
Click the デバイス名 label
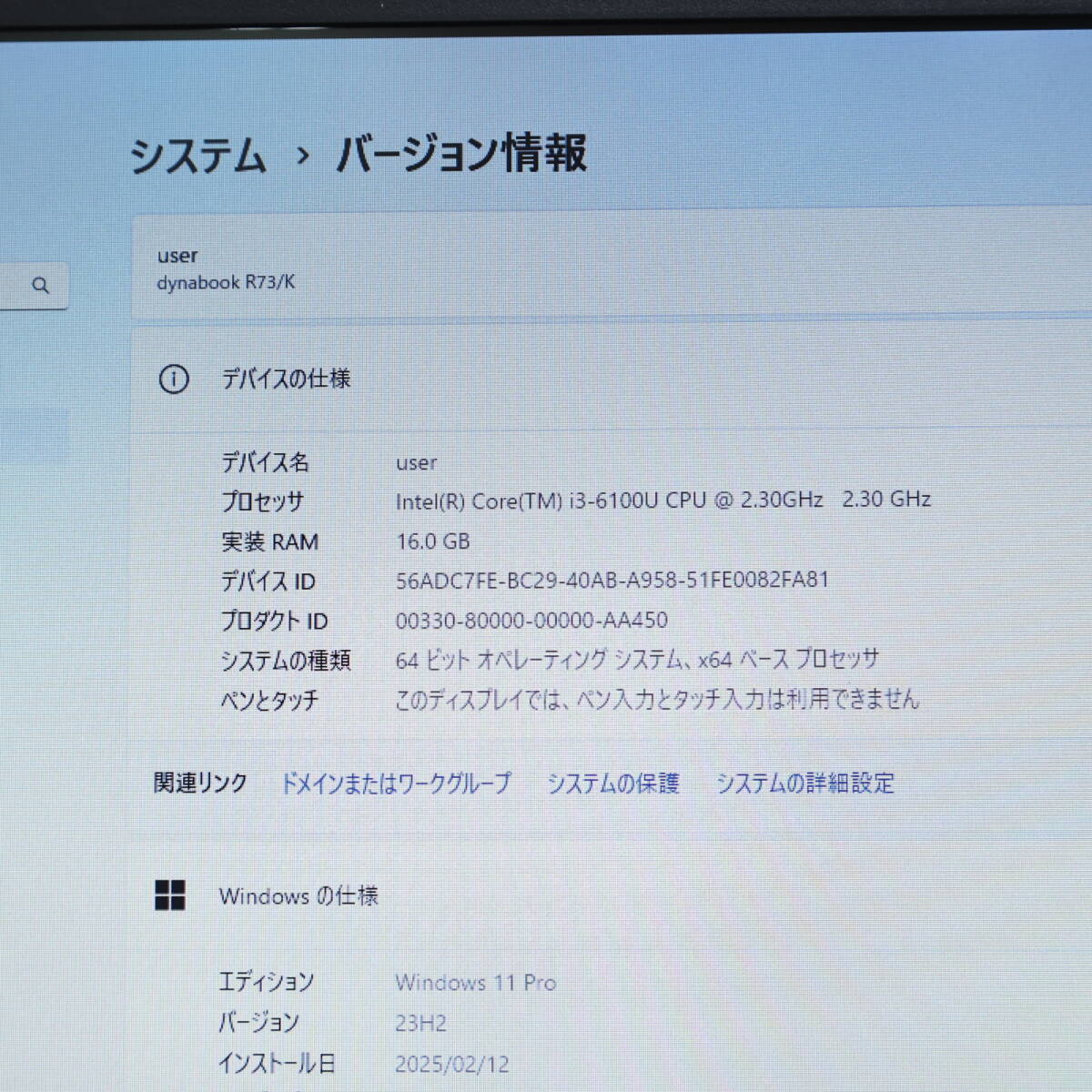click(266, 462)
